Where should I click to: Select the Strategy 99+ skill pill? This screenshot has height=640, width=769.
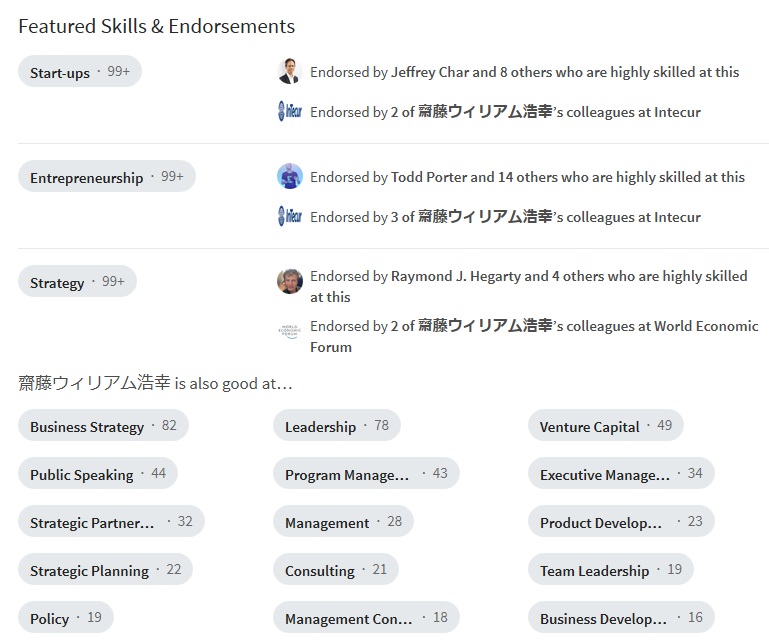tap(77, 282)
